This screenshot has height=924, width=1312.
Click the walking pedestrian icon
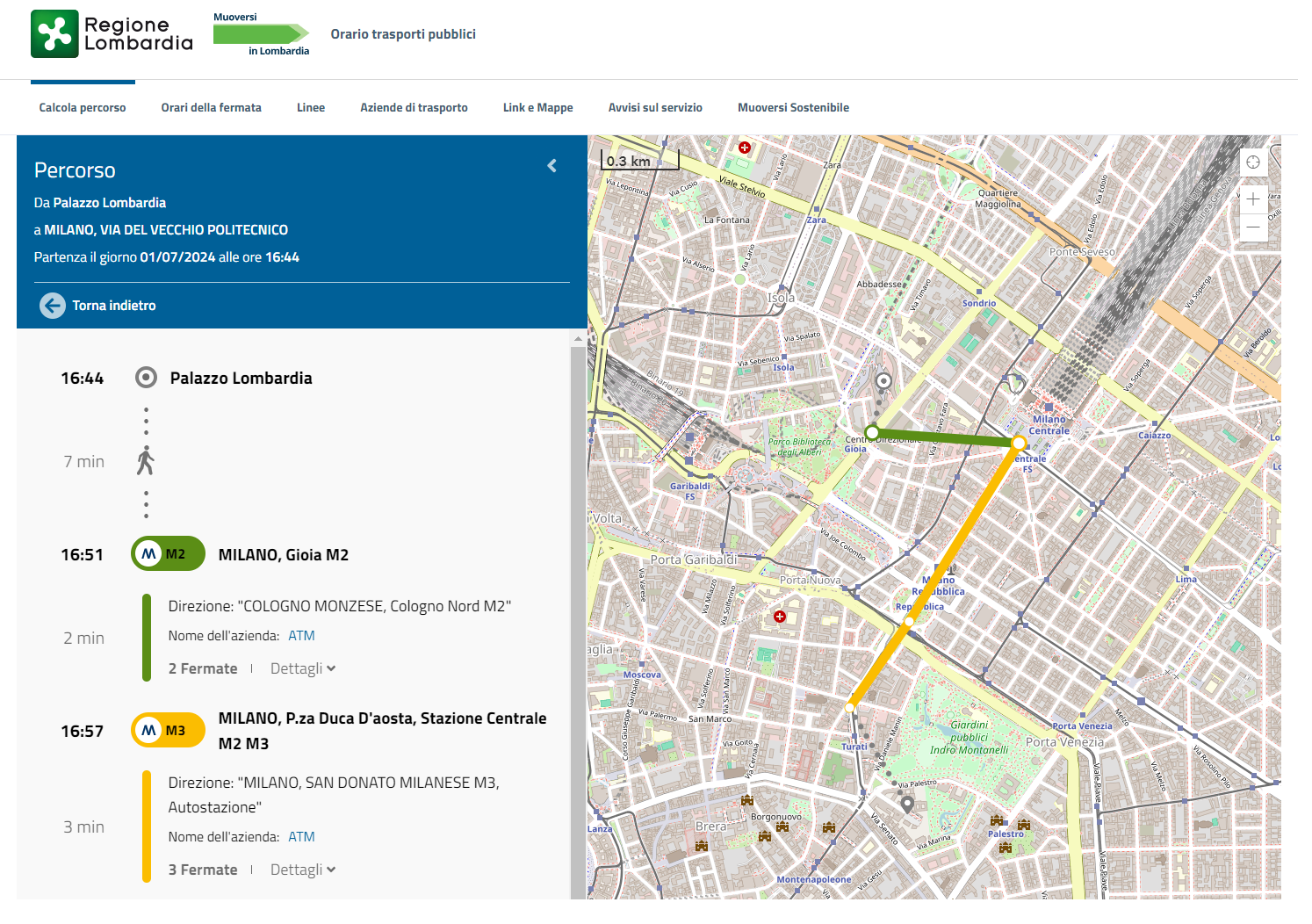click(146, 461)
